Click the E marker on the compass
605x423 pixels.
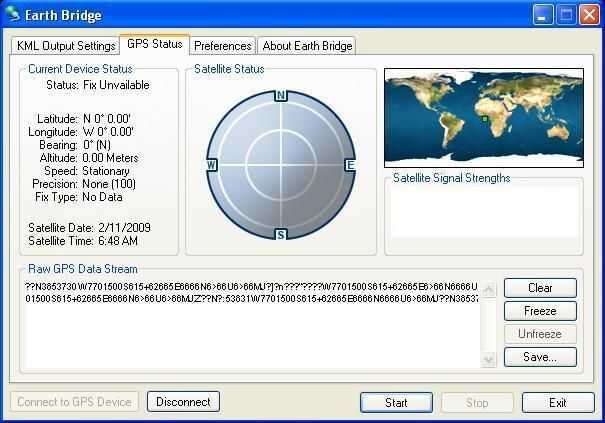tap(350, 165)
